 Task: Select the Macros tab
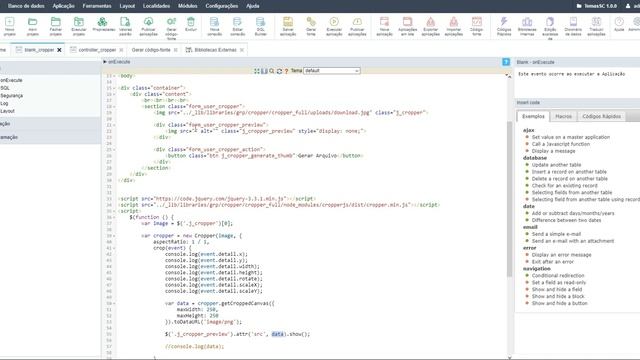pos(563,116)
